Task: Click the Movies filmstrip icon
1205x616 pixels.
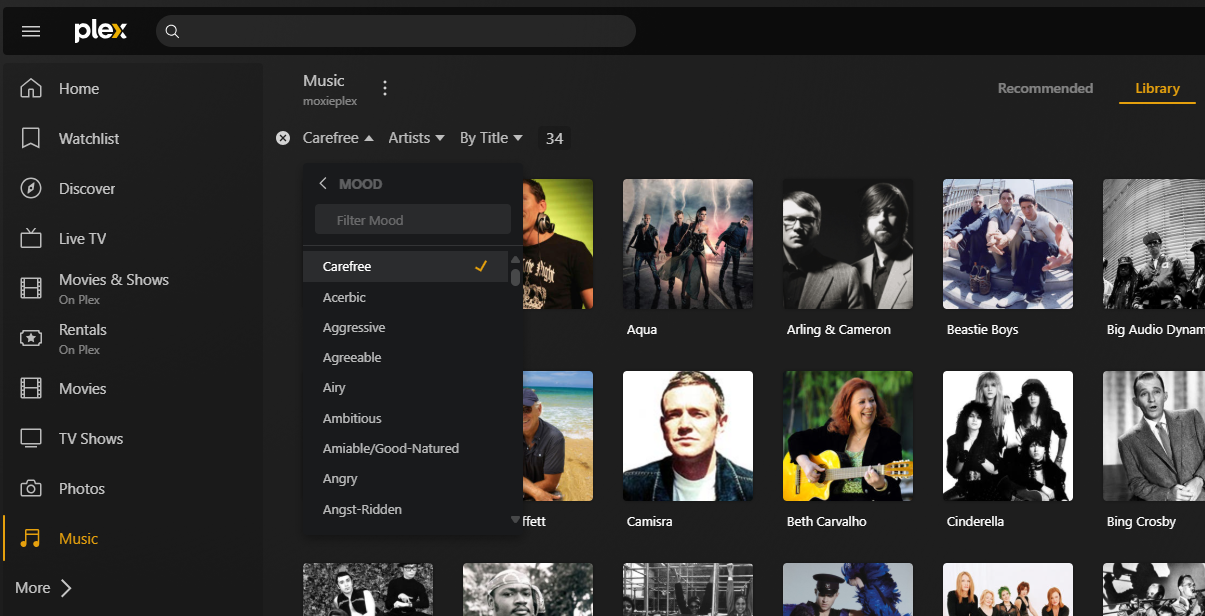Action: [31, 388]
